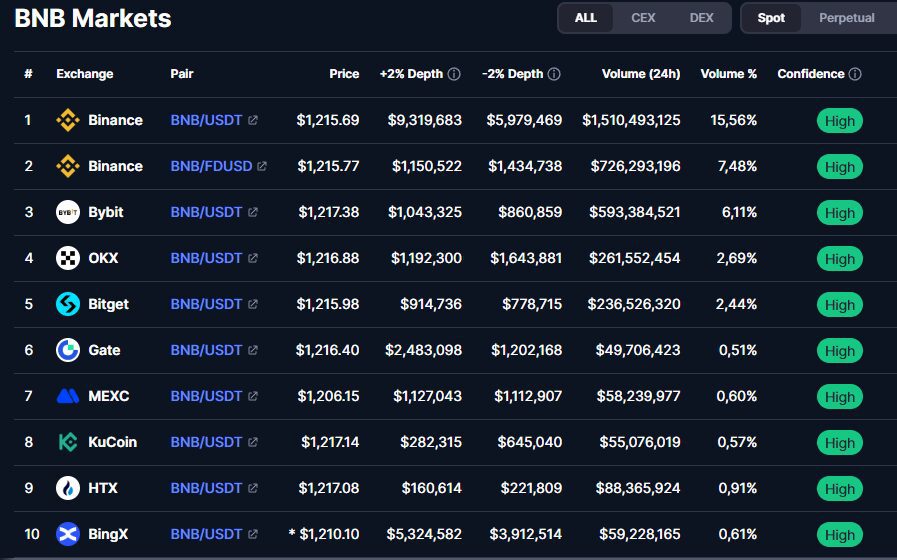Click the -2% depth value $3,912,514

pyautogui.click(x=525, y=534)
